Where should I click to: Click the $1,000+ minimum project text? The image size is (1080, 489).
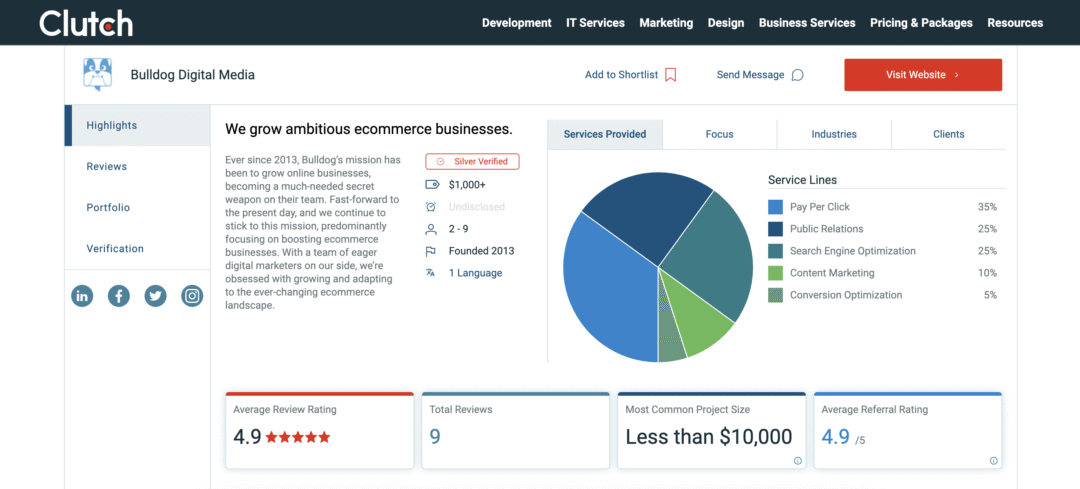coord(467,185)
